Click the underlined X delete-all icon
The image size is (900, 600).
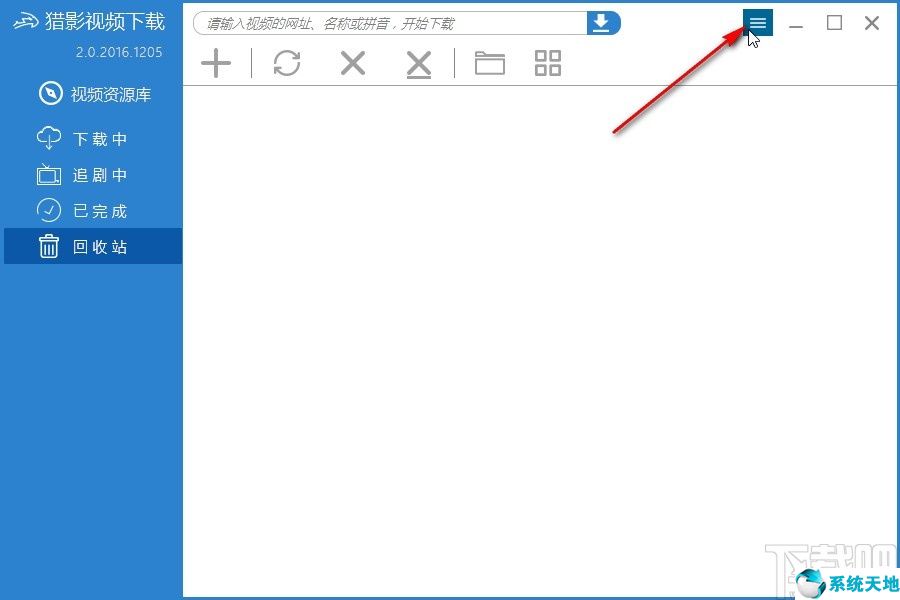click(418, 64)
